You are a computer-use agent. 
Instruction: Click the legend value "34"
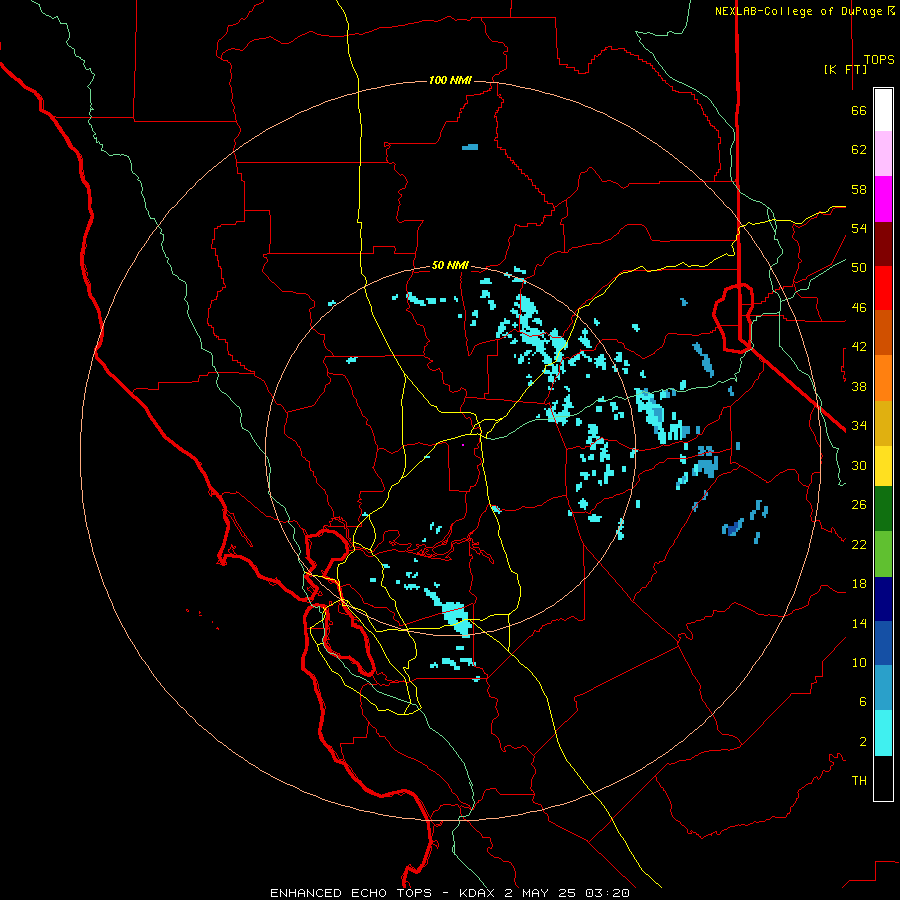click(859, 426)
